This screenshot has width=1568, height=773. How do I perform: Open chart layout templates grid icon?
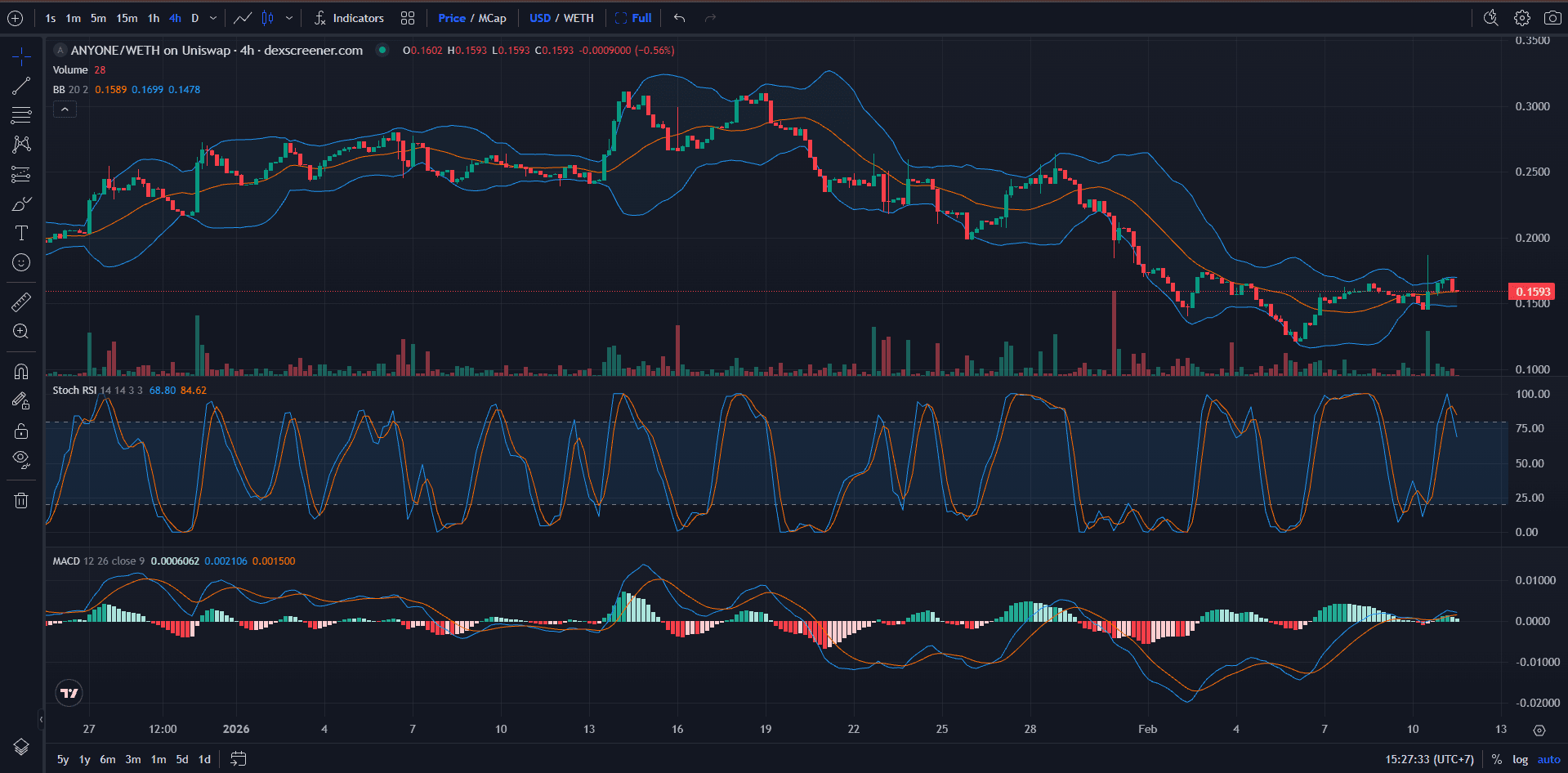(x=408, y=17)
